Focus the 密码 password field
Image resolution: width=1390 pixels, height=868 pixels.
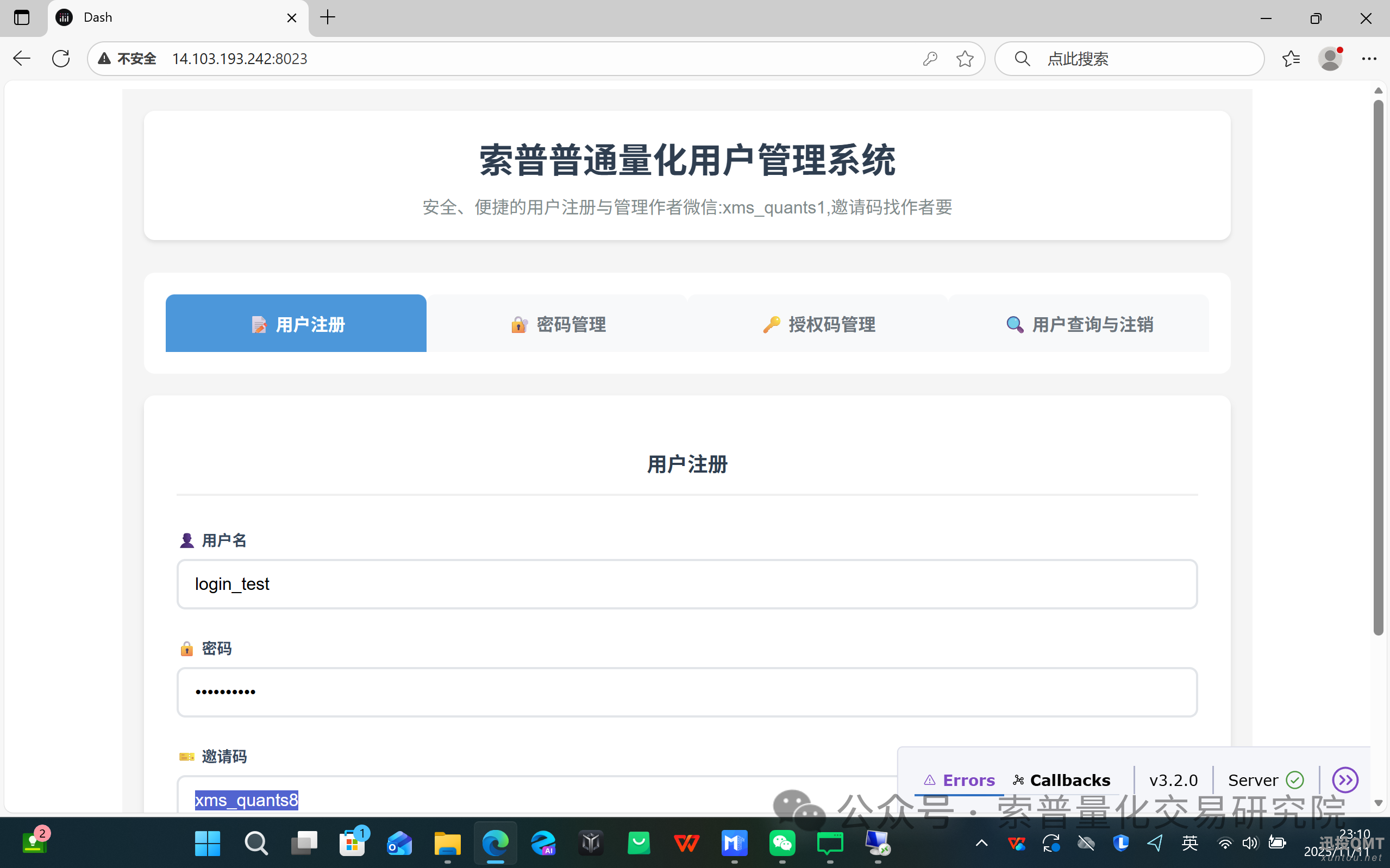(x=687, y=692)
